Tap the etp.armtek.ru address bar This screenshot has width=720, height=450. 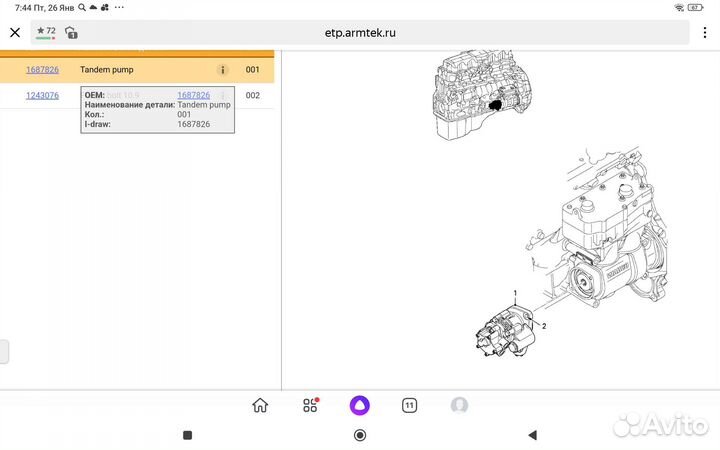[x=360, y=33]
